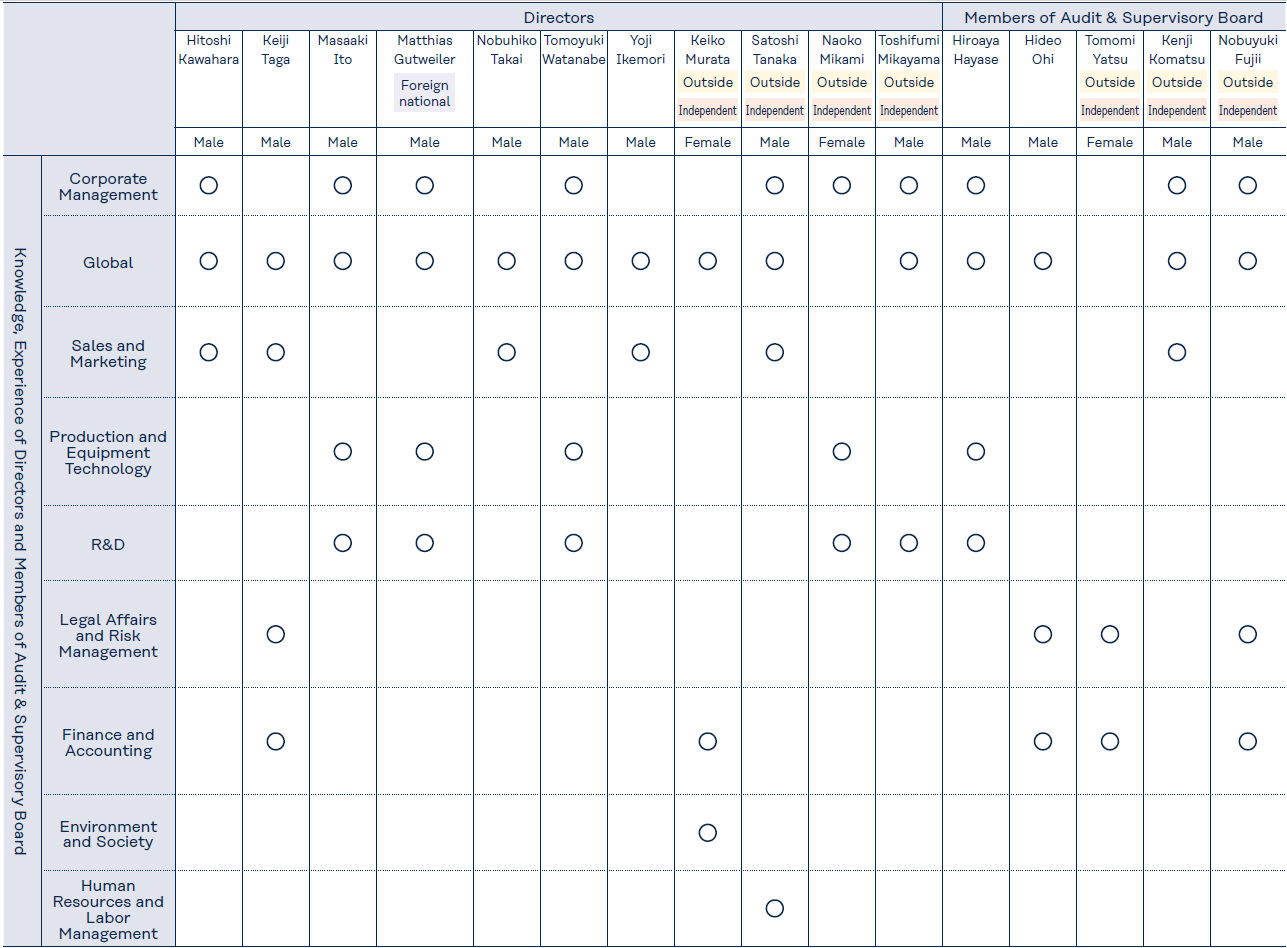Image resolution: width=1287 pixels, height=948 pixels.
Task: Select the Satoshi Tanaka name
Action: coord(775,50)
